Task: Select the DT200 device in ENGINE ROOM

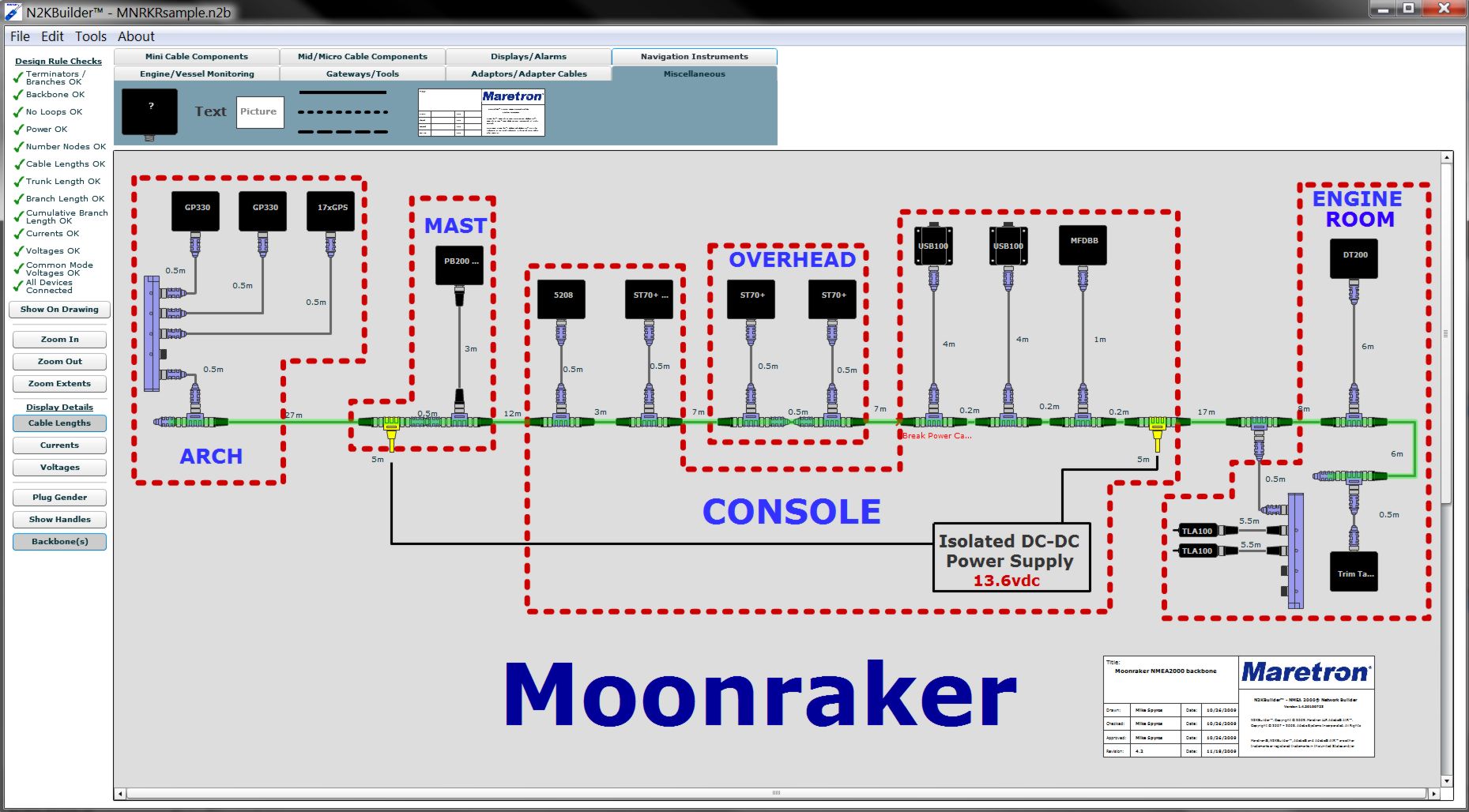Action: 1354,258
